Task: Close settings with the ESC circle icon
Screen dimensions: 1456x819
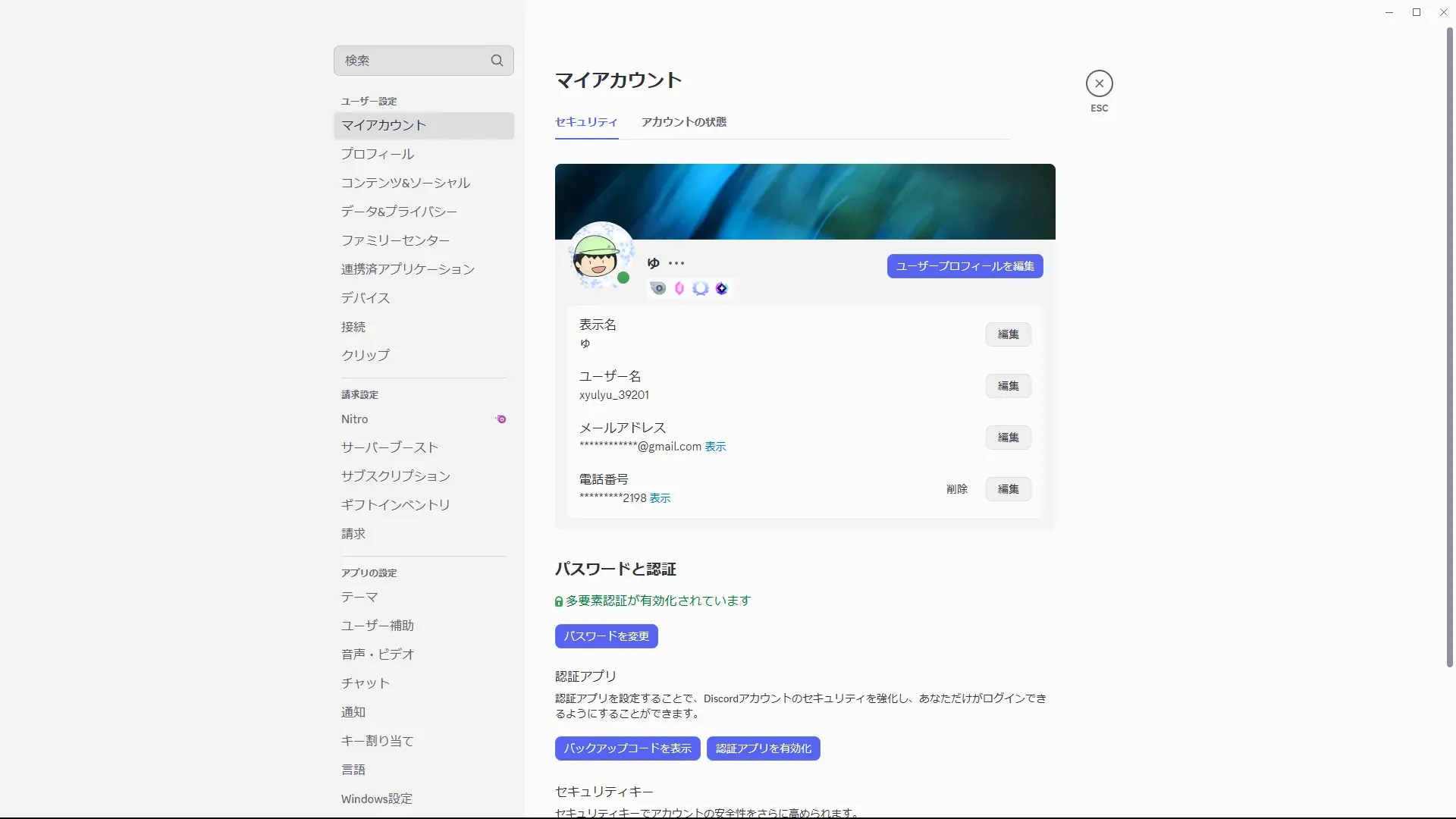Action: tap(1099, 83)
